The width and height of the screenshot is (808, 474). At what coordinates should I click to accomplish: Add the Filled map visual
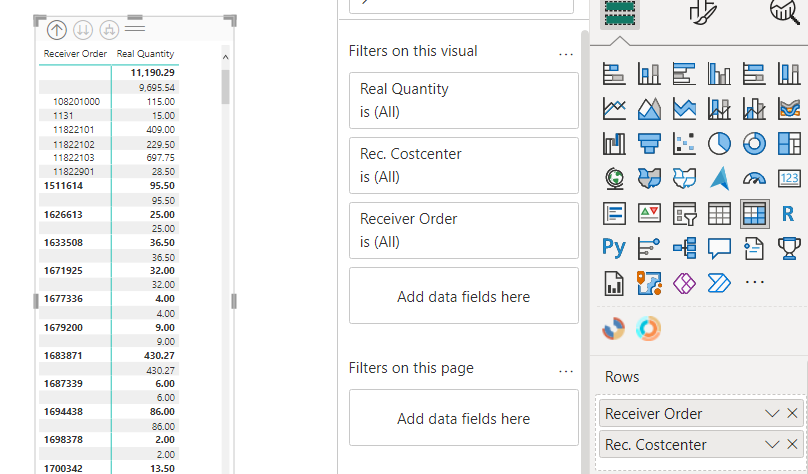tap(649, 178)
